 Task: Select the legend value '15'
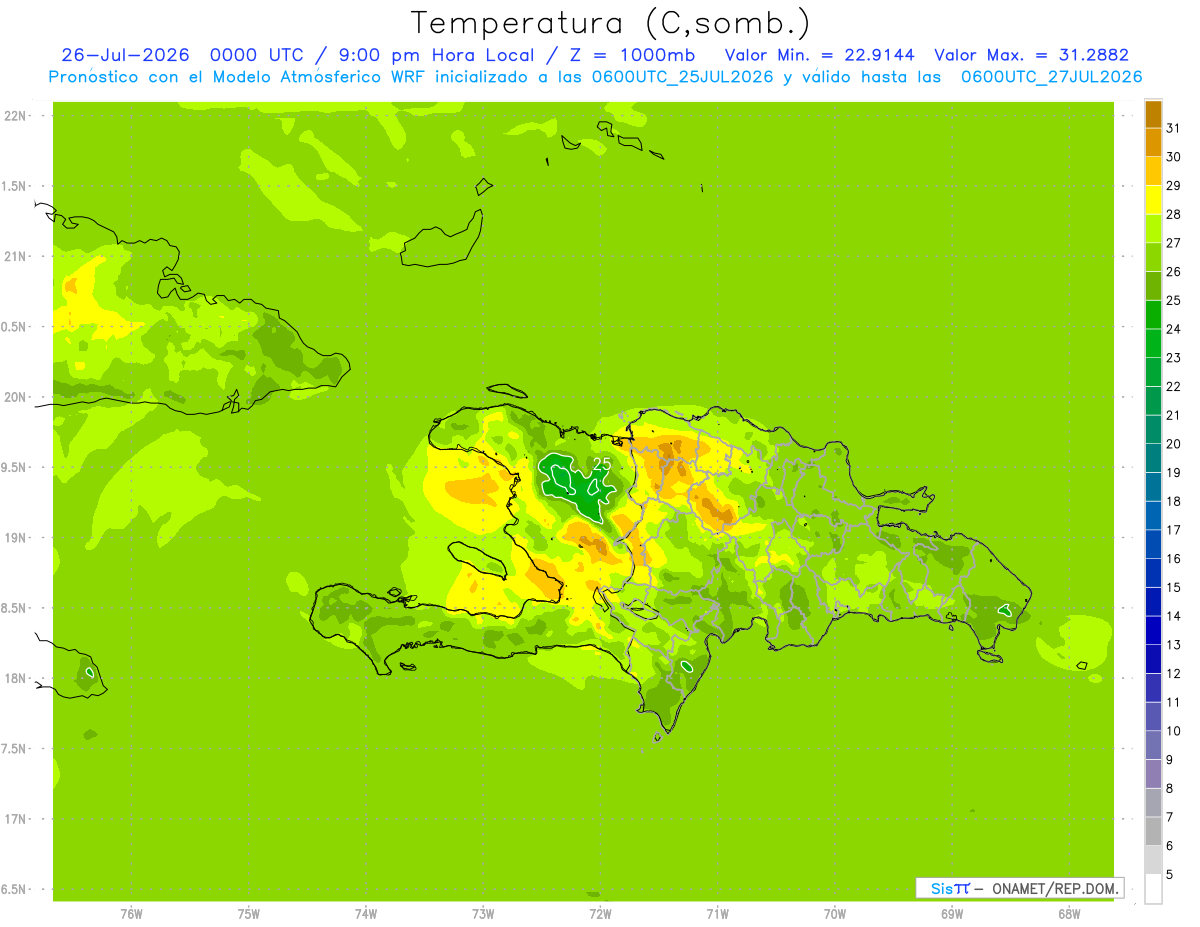coord(1174,587)
